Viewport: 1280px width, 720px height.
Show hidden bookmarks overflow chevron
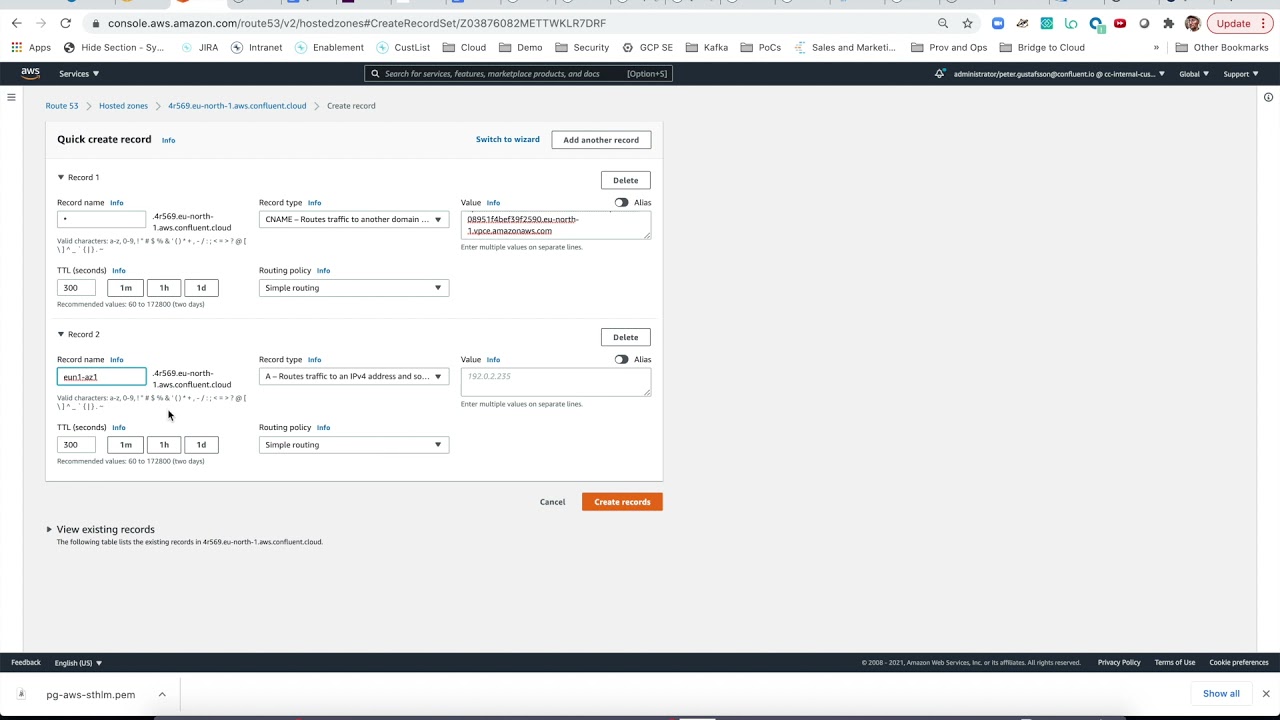coord(1156,47)
